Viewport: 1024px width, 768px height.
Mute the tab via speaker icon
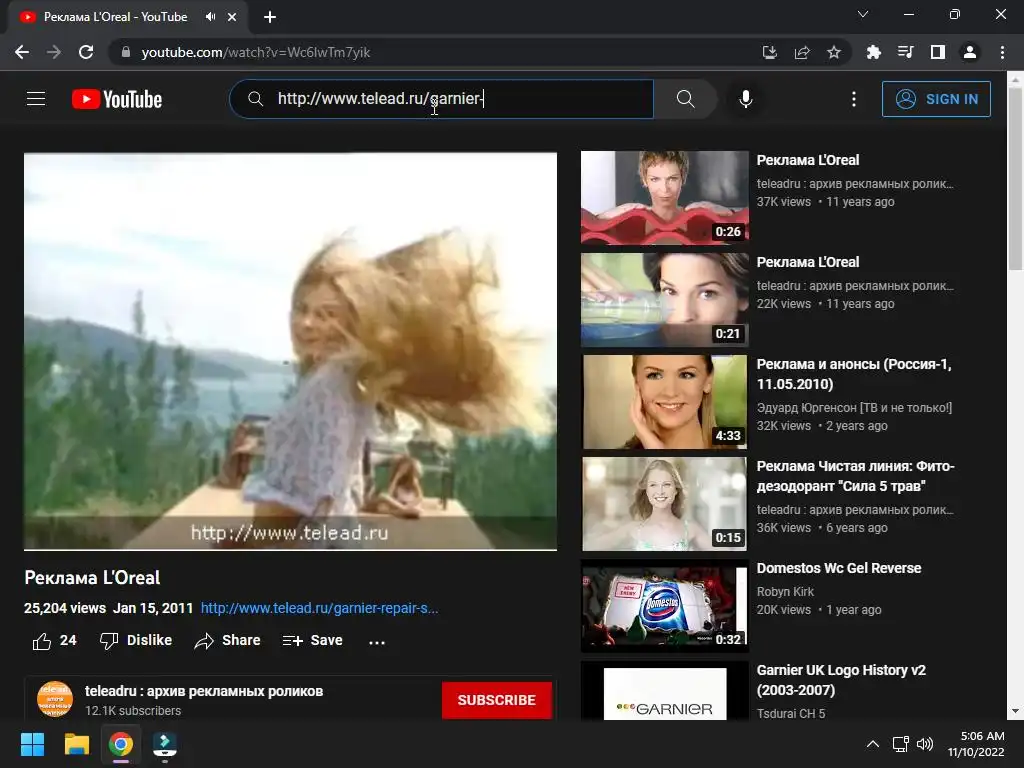pos(210,17)
